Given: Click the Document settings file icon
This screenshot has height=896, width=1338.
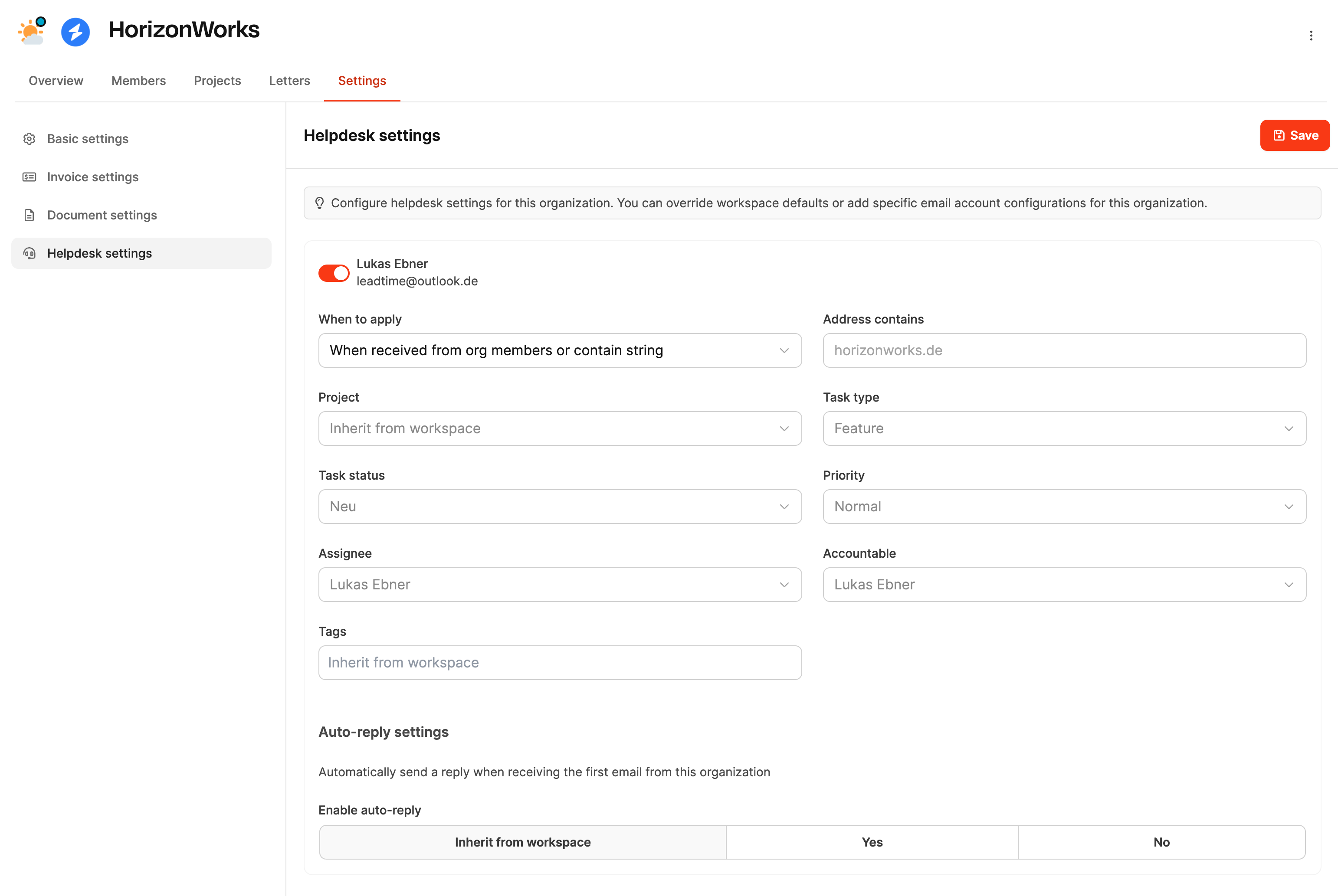Looking at the screenshot, I should pos(29,216).
